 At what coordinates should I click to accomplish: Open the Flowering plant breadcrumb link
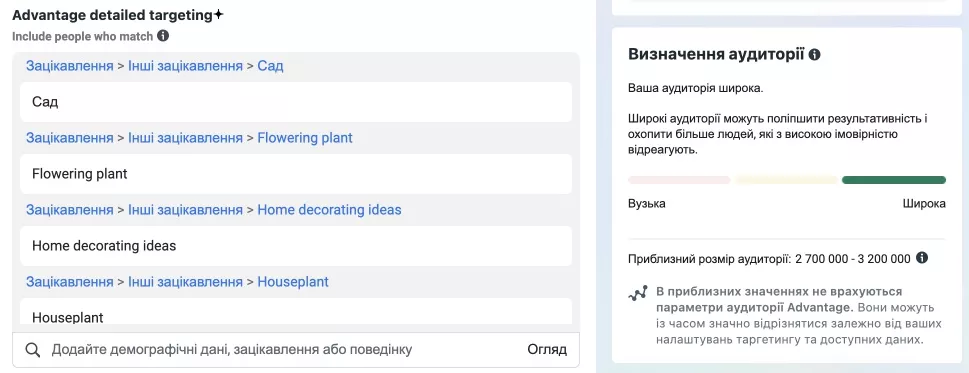coord(305,138)
